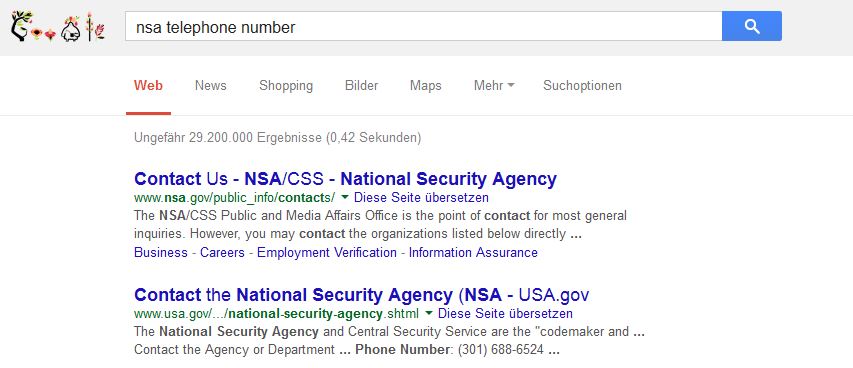
Task: Translate the usa.gov page via Diese Seite übersetzen
Action: click(505, 314)
